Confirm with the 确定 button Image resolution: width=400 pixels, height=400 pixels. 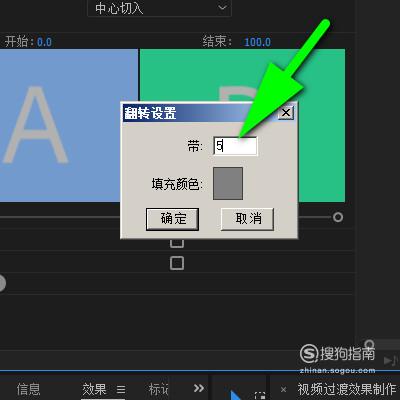172,219
